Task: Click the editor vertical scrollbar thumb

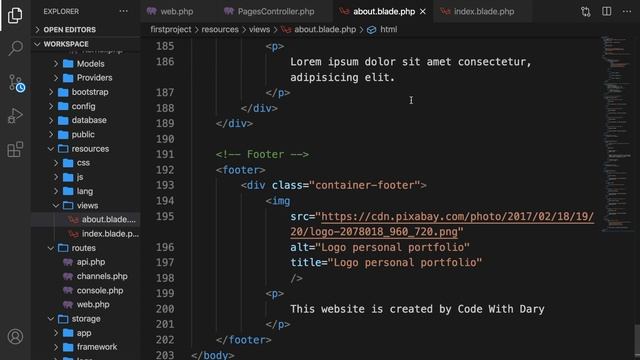Action: (637, 341)
